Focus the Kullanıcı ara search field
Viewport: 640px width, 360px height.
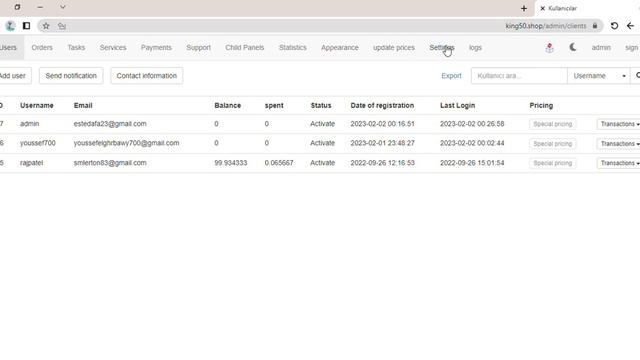[519, 76]
